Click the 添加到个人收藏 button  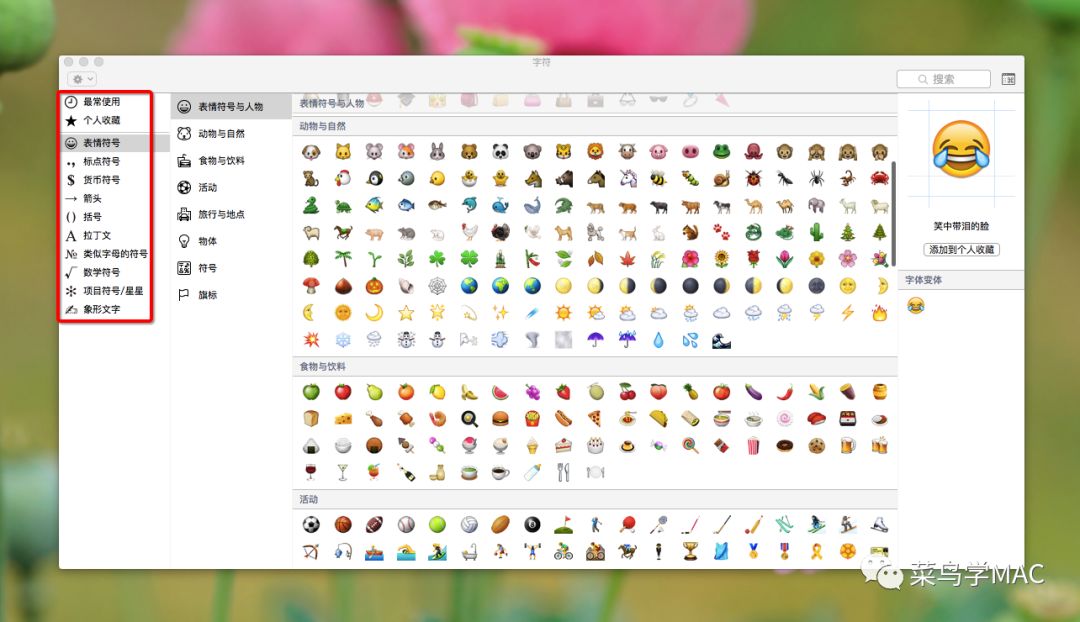tap(961, 249)
